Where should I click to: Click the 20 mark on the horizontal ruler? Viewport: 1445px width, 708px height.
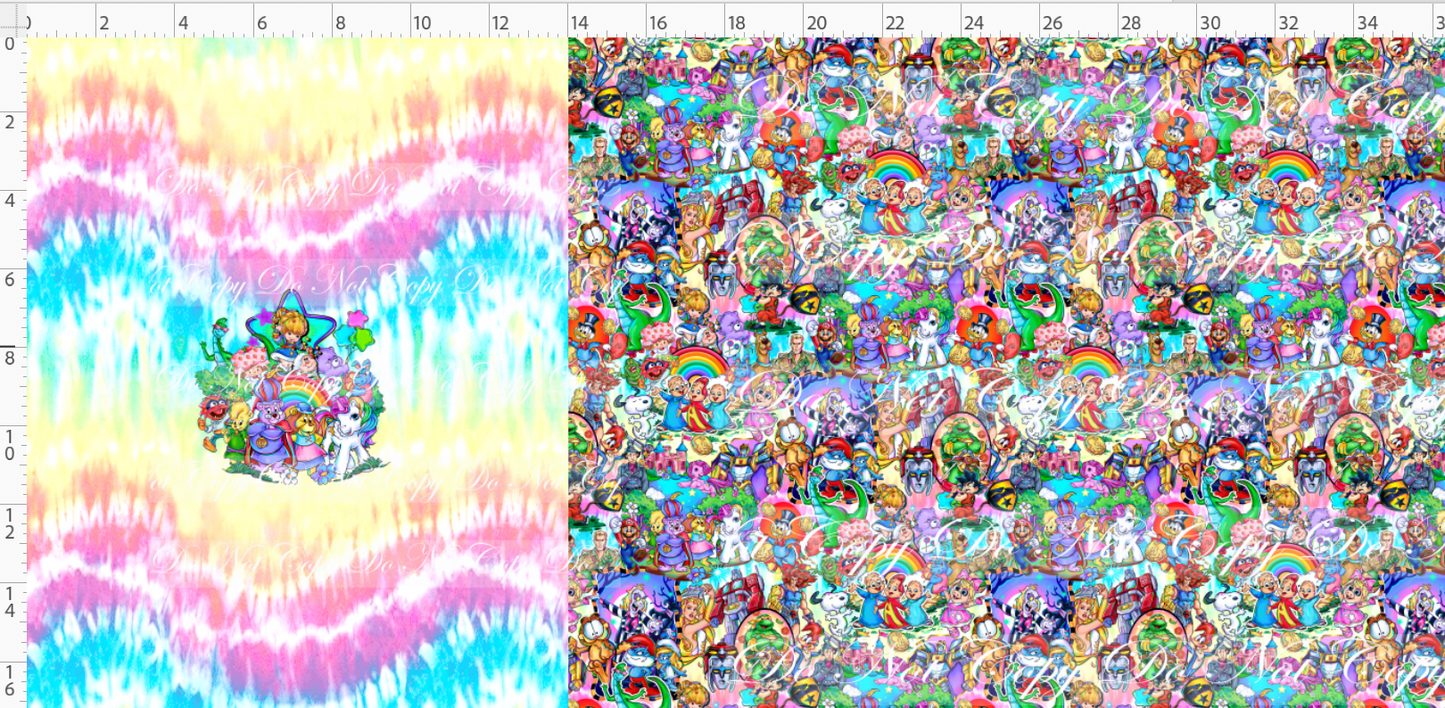point(815,22)
